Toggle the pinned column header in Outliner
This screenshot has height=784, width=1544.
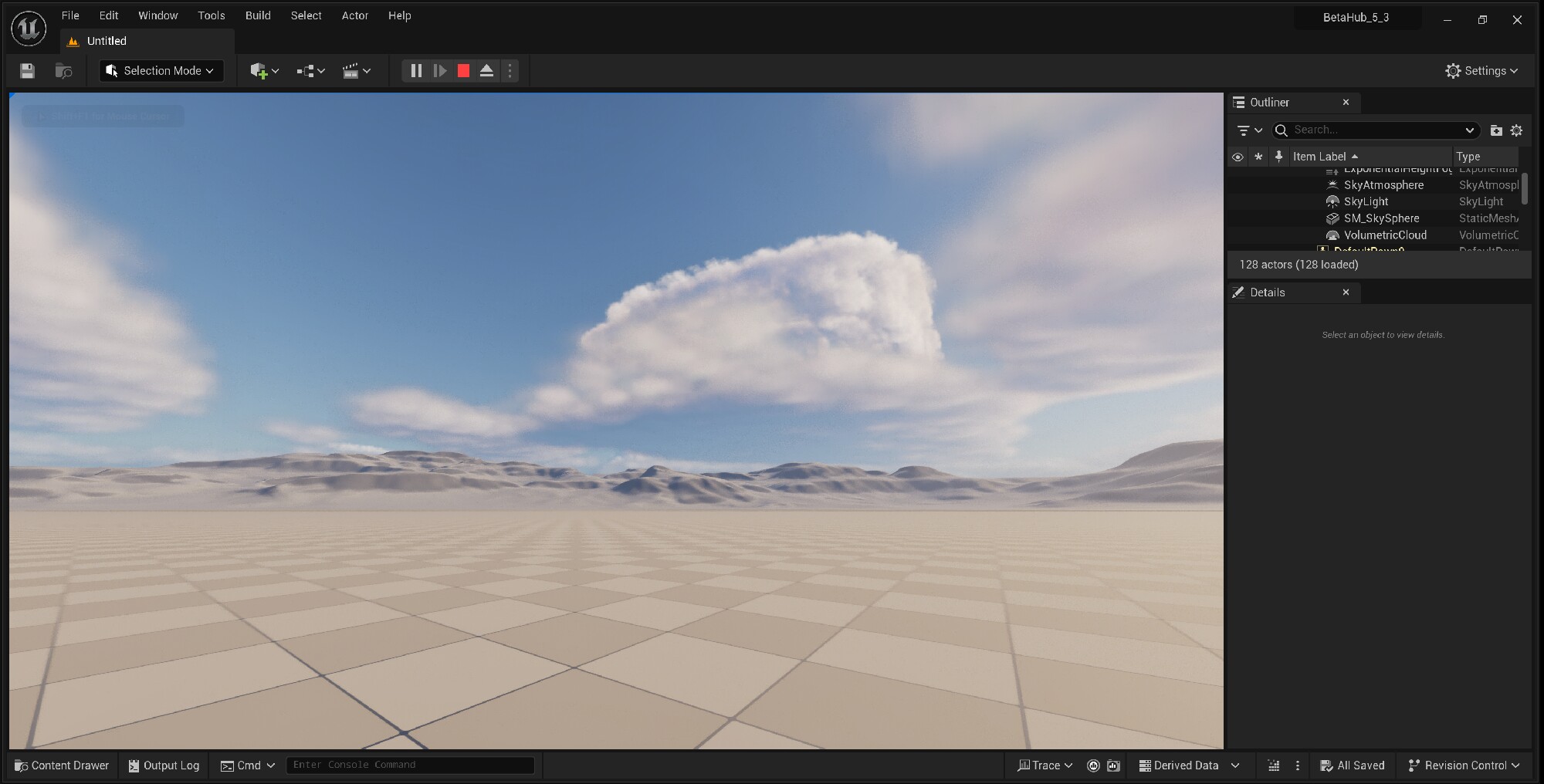[x=1278, y=157]
